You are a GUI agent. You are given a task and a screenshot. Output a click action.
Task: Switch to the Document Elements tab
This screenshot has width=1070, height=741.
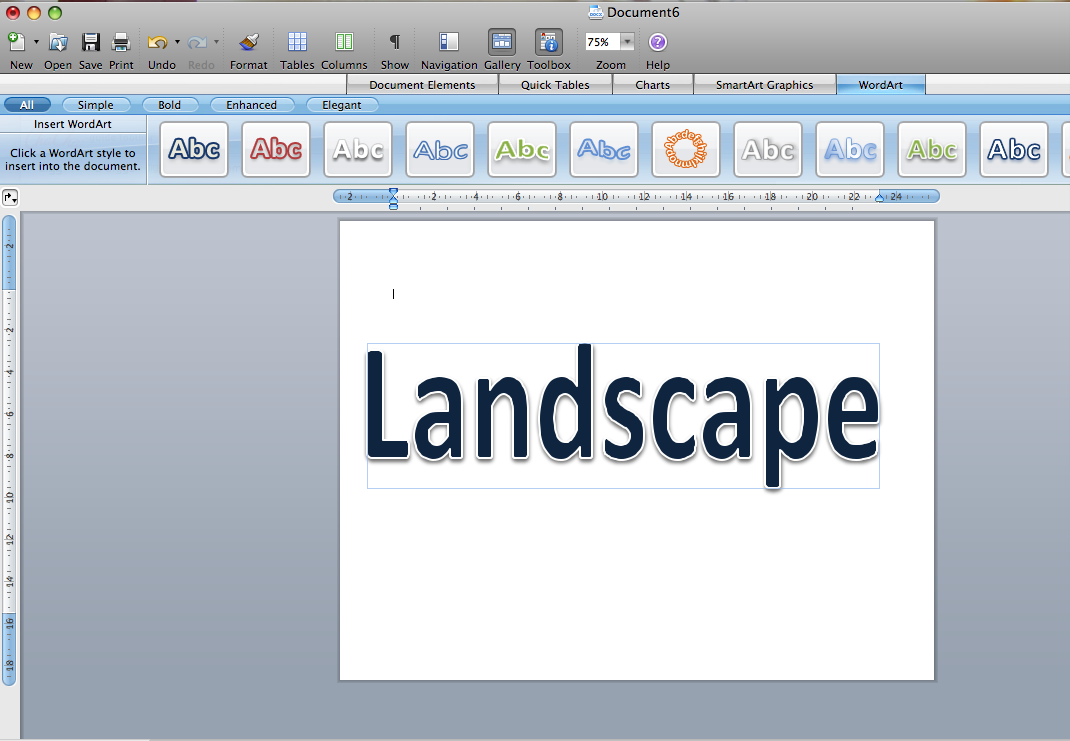tap(421, 84)
